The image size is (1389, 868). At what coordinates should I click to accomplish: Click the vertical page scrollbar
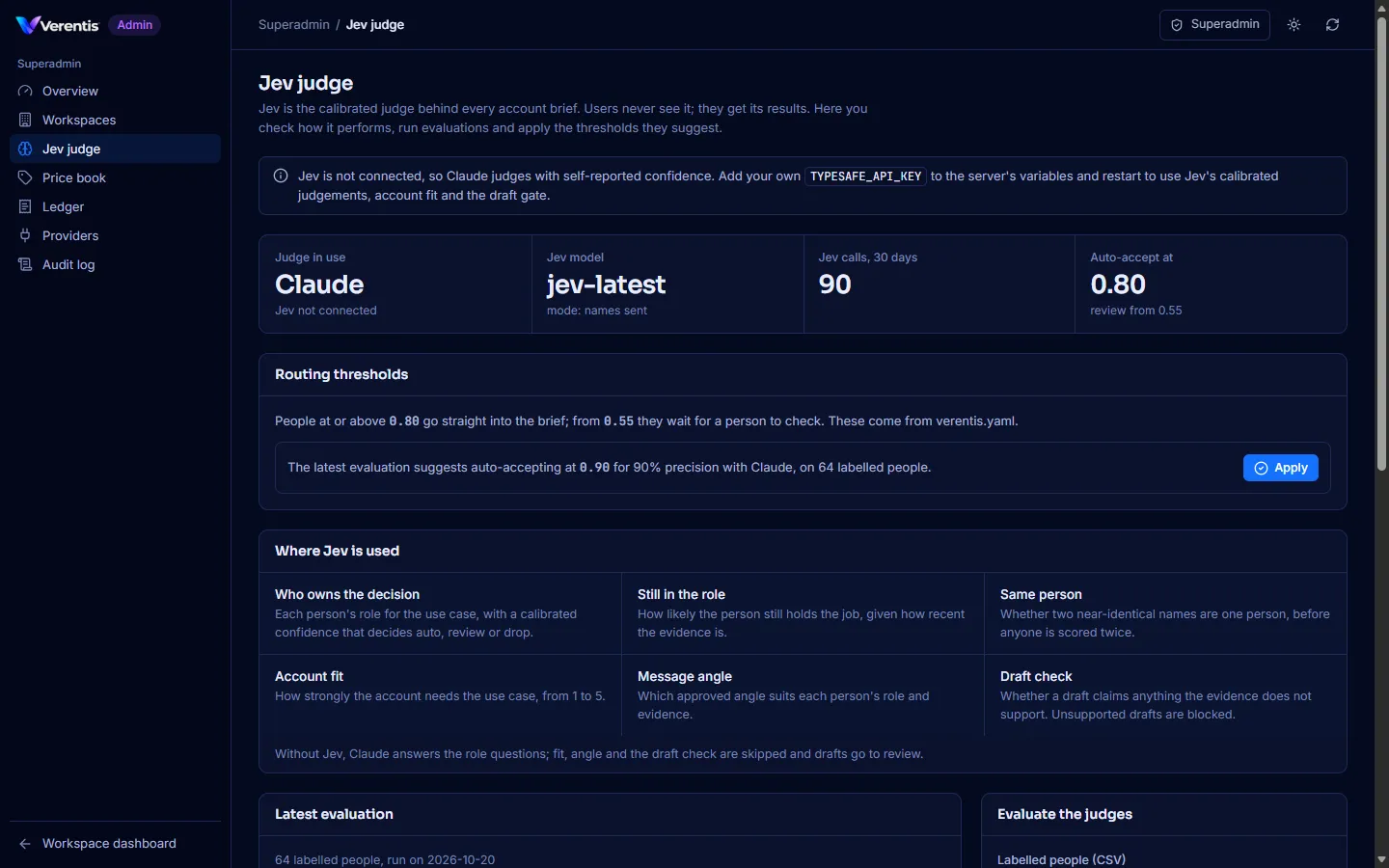1381,244
